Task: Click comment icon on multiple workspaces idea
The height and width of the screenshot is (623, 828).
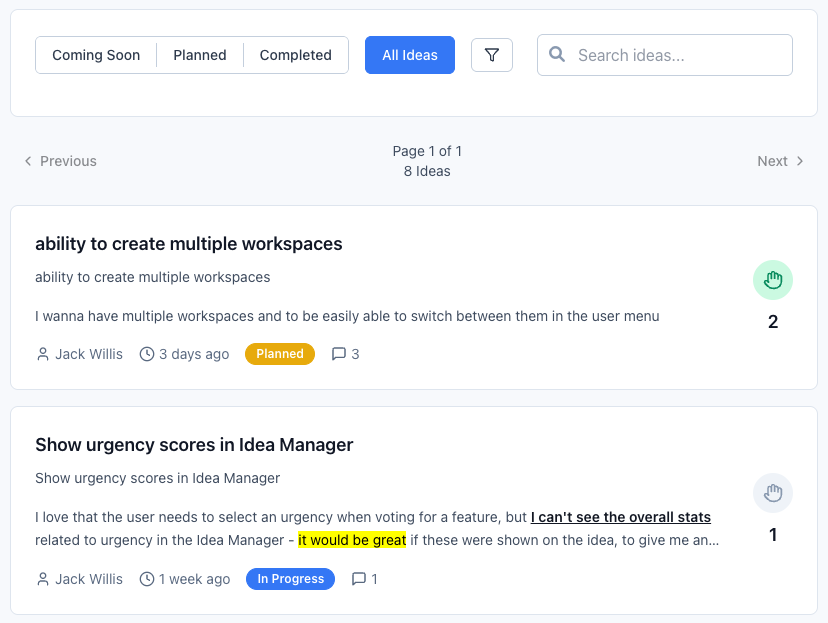Action: (x=339, y=354)
